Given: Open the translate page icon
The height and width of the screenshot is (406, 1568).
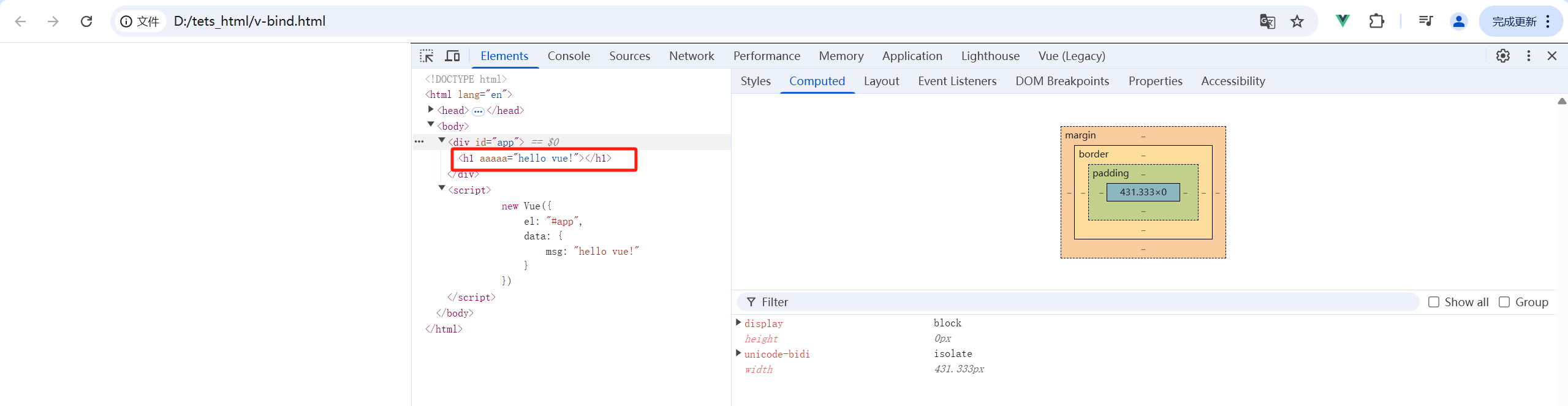Looking at the screenshot, I should 1267,21.
